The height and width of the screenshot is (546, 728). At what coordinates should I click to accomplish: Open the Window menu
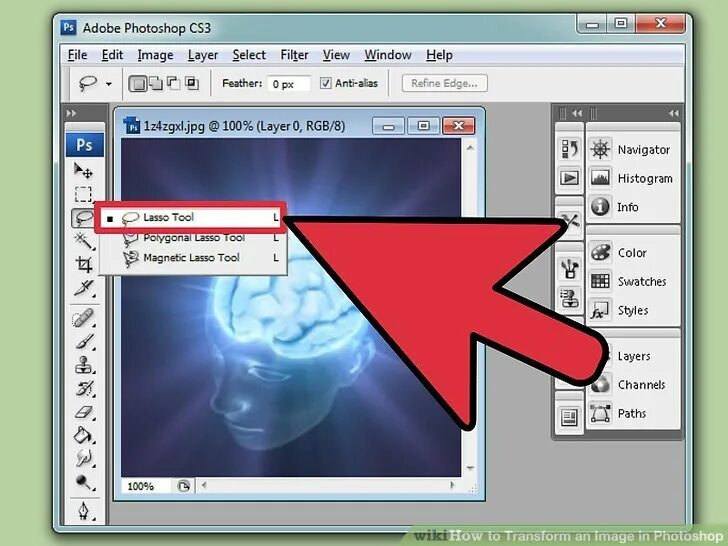click(x=388, y=55)
